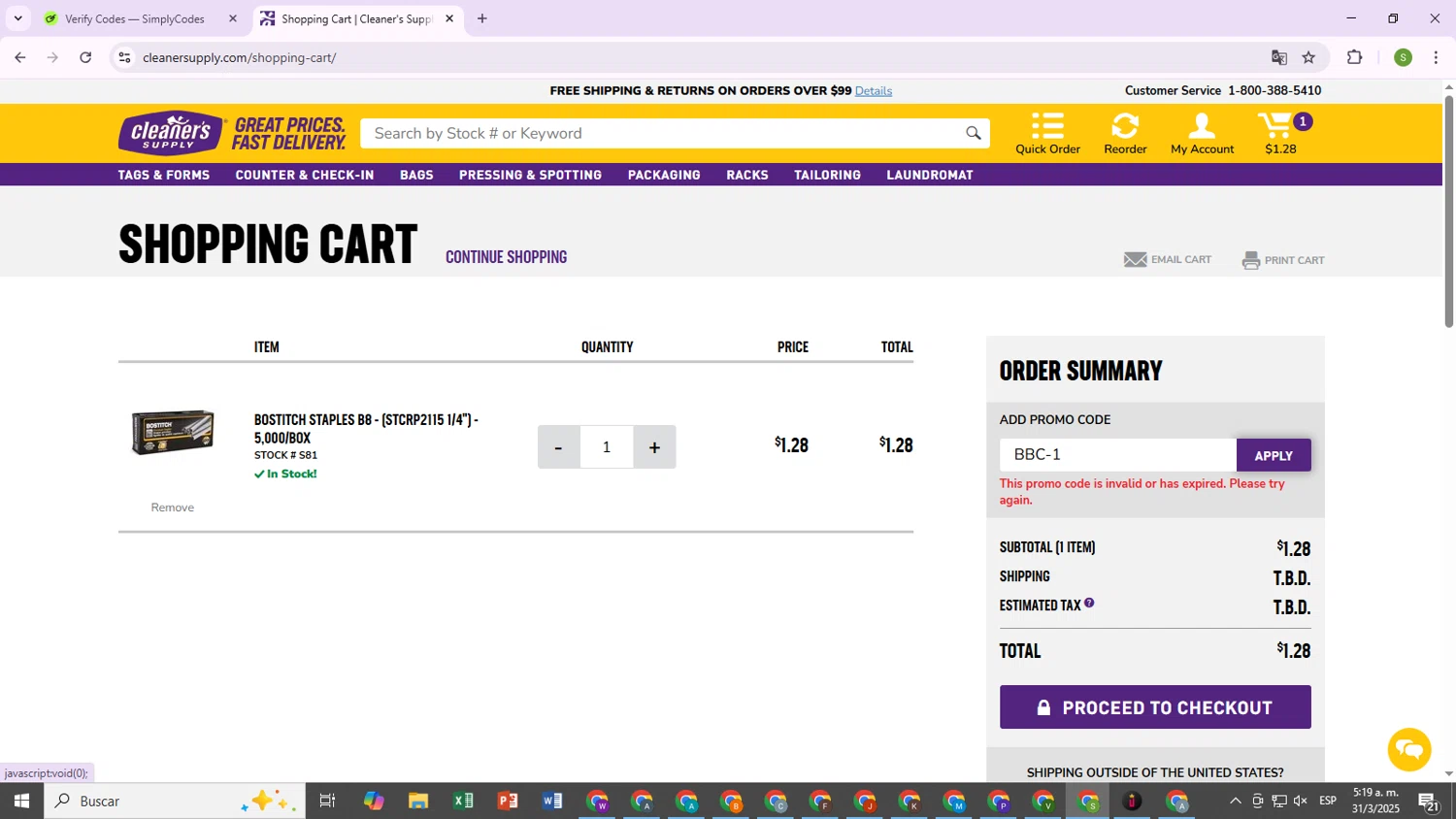The height and width of the screenshot is (819, 1456).
Task: Open the Counter & Check-In menu
Action: 305,175
